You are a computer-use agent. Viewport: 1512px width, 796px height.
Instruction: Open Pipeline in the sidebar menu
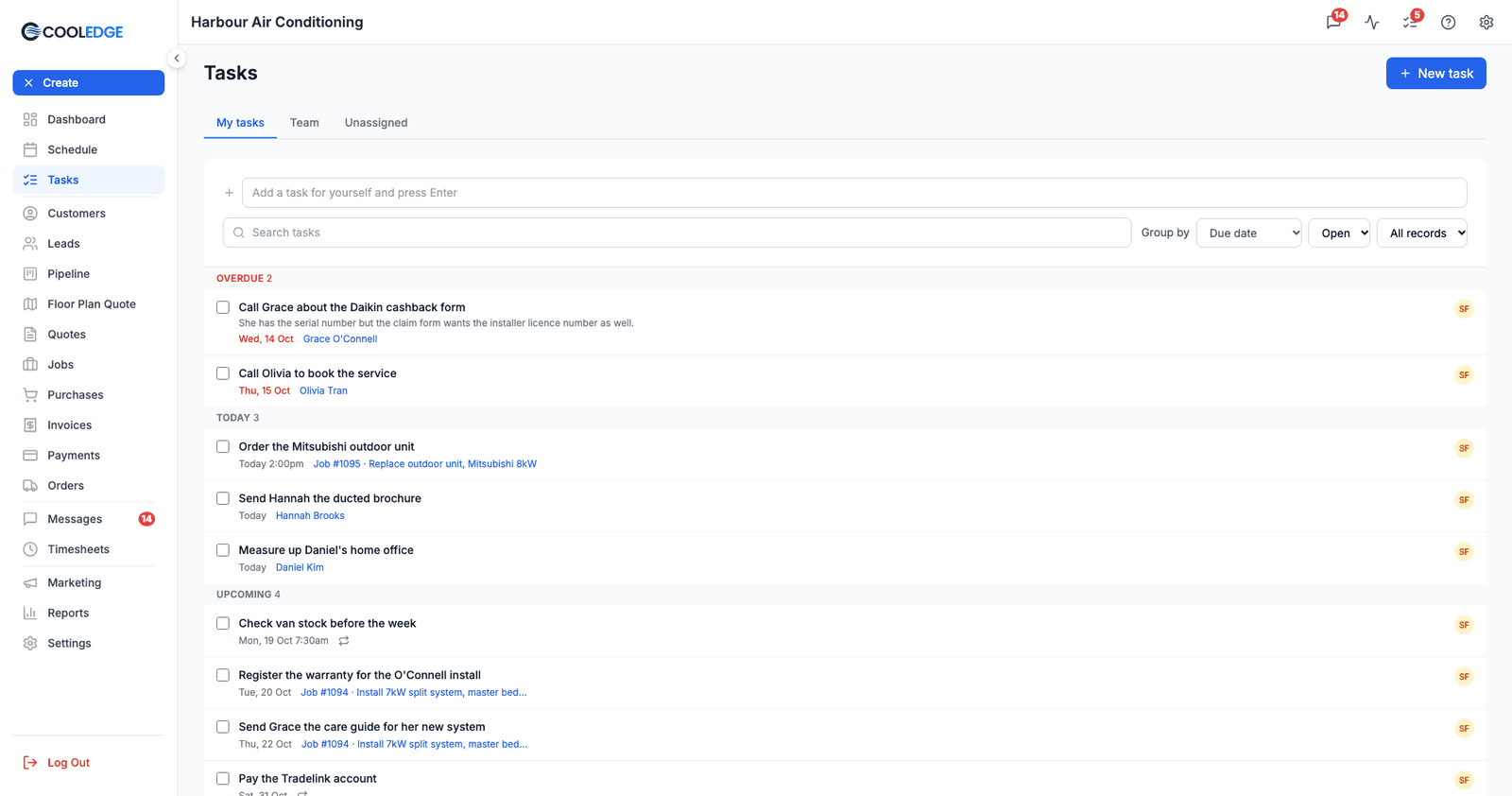89,274
